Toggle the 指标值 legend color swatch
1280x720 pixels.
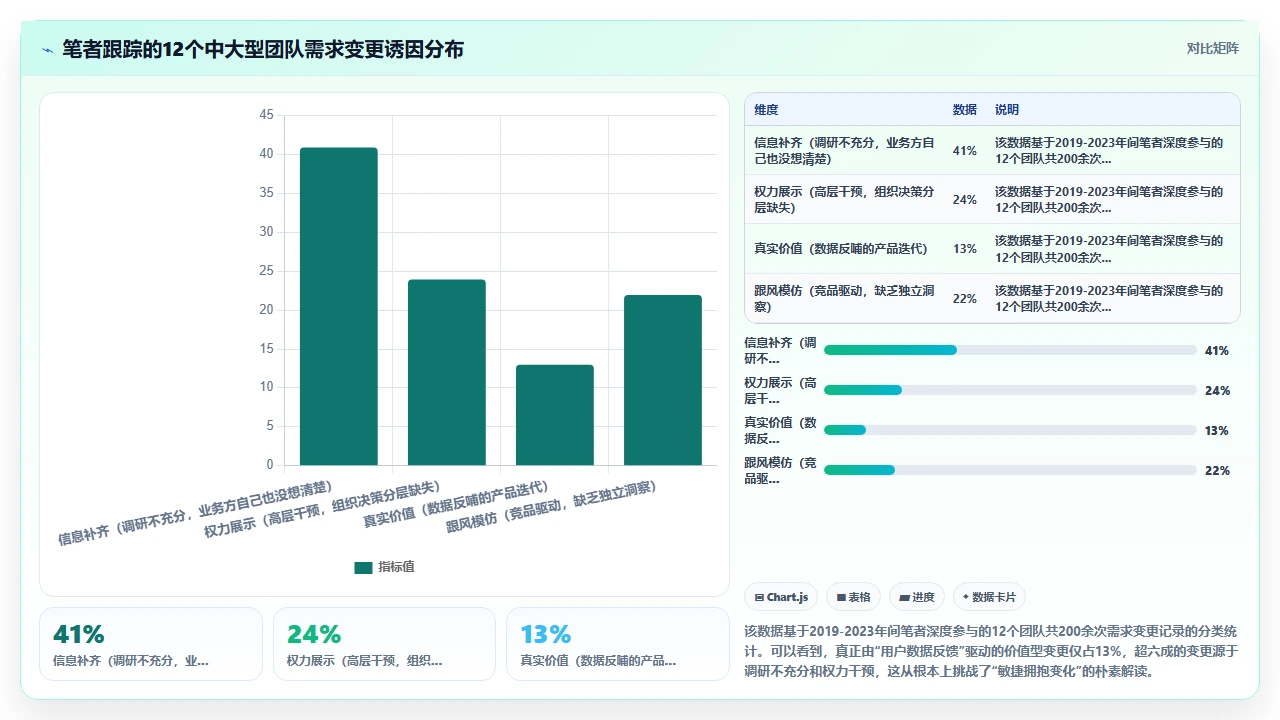pos(363,567)
